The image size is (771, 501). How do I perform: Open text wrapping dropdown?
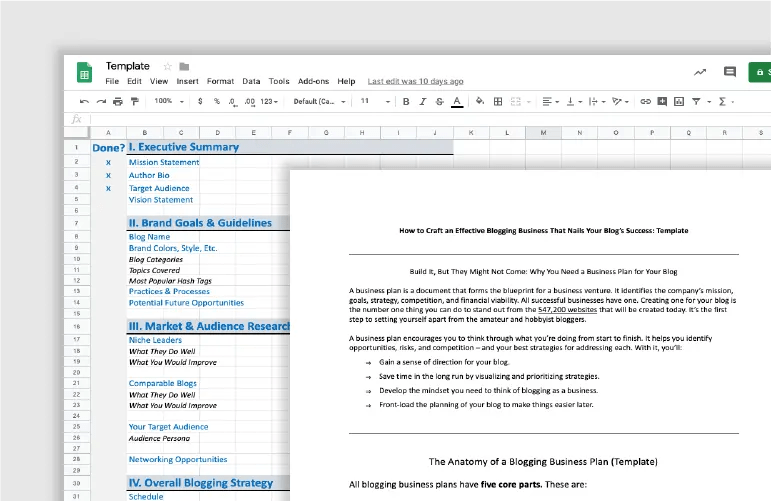point(597,101)
